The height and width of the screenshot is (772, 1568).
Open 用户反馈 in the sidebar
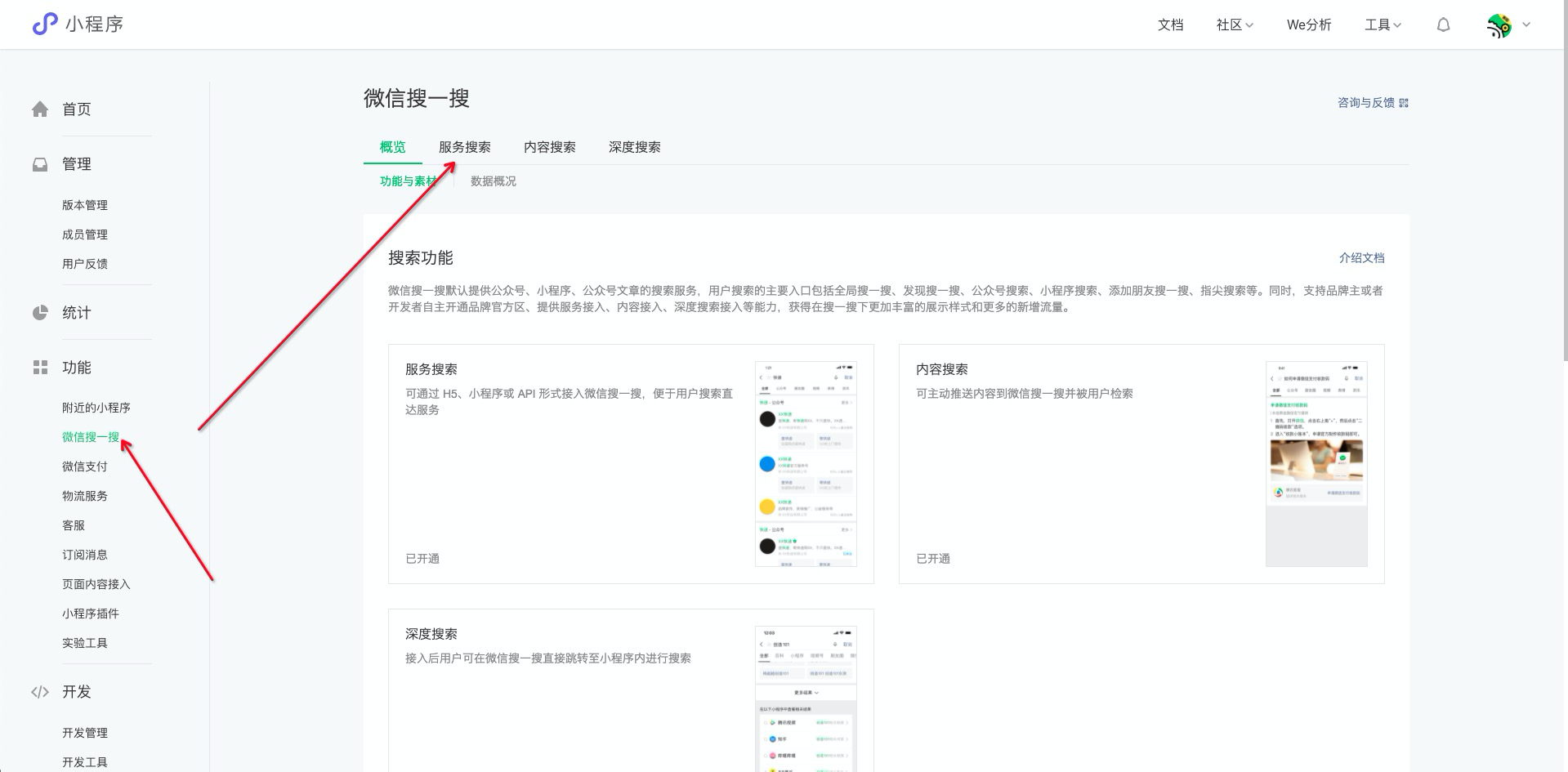pos(85,264)
